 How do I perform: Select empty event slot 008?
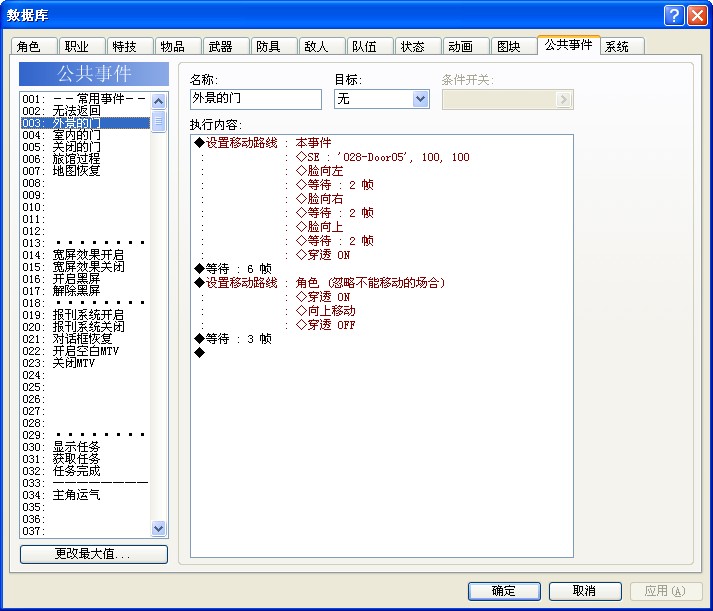pos(85,183)
